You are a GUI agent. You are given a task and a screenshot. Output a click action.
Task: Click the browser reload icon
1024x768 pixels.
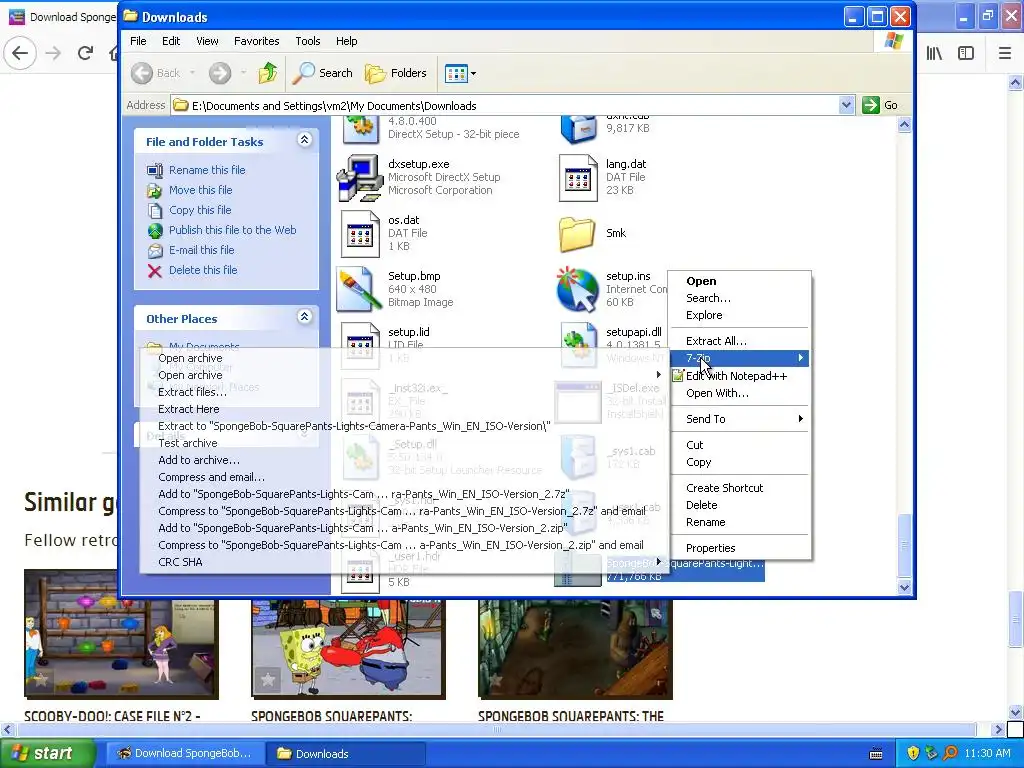[x=85, y=53]
